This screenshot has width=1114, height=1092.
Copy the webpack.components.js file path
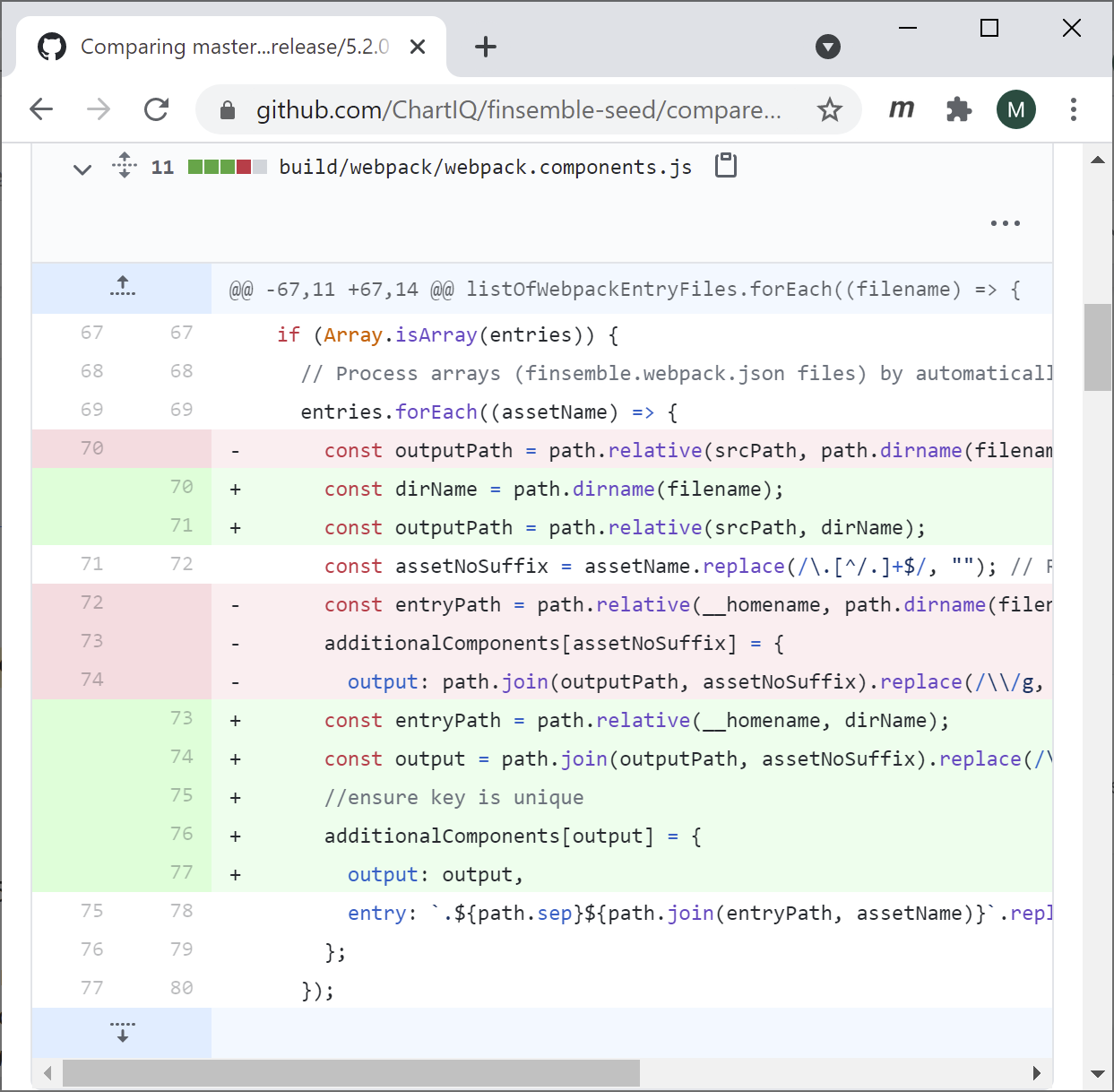pyautogui.click(x=726, y=166)
